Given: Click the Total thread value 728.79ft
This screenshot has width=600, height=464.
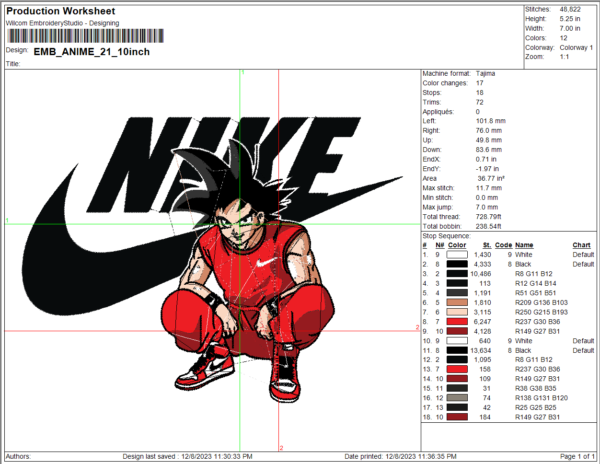Looking at the screenshot, I should click(x=489, y=217).
